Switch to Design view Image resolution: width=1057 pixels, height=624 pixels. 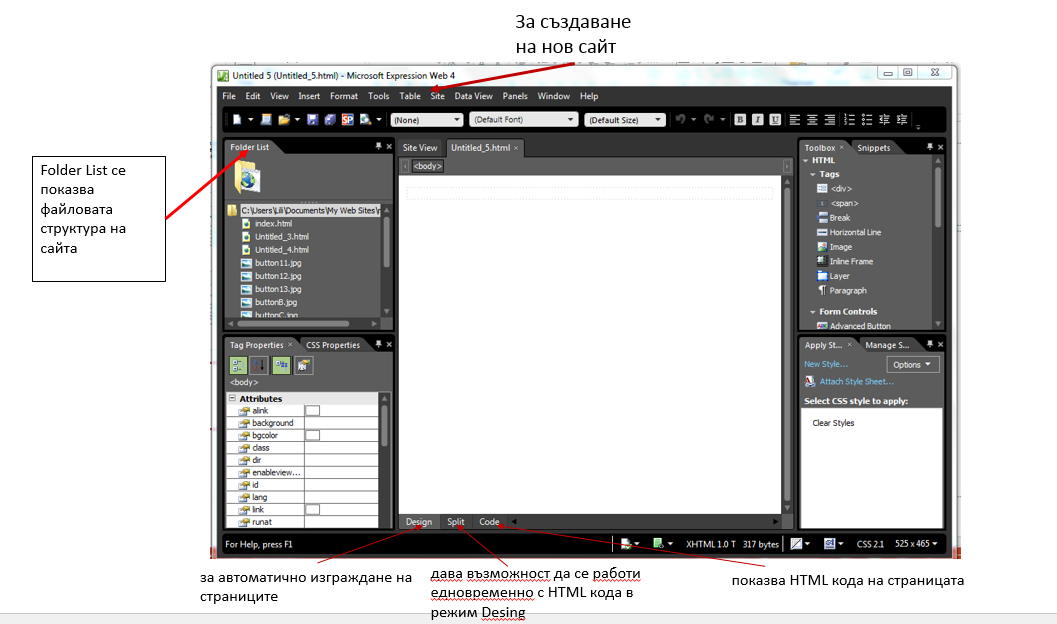pos(419,522)
